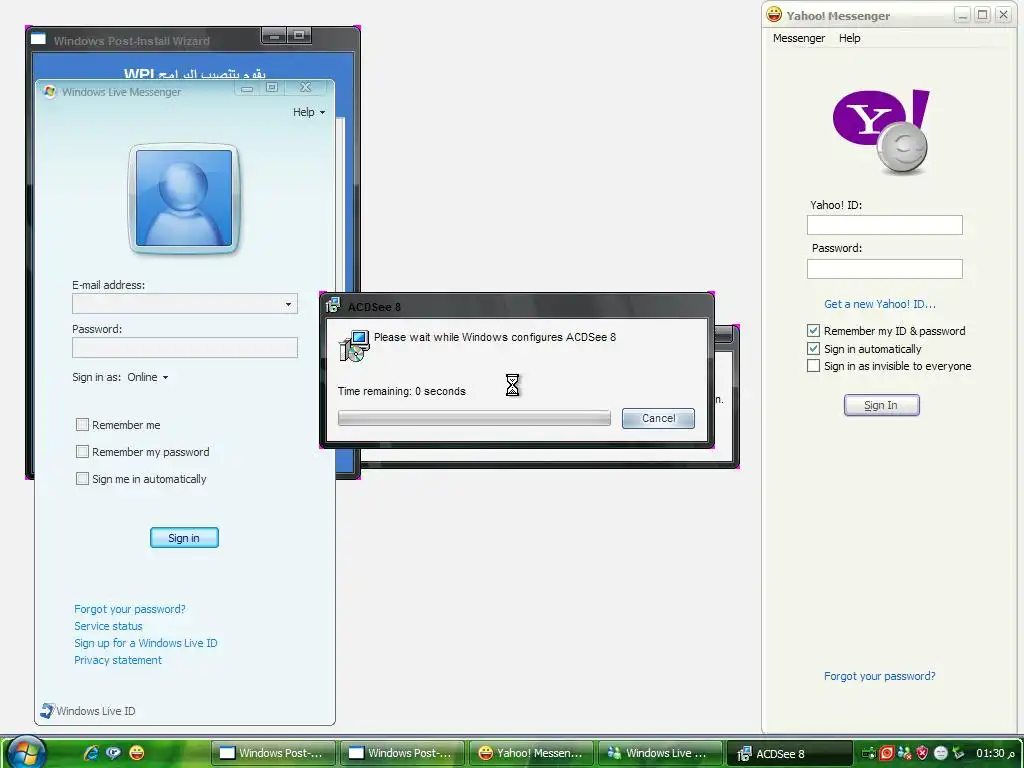Enable Remember me checkbox
This screenshot has height=768, width=1024.
click(x=82, y=424)
